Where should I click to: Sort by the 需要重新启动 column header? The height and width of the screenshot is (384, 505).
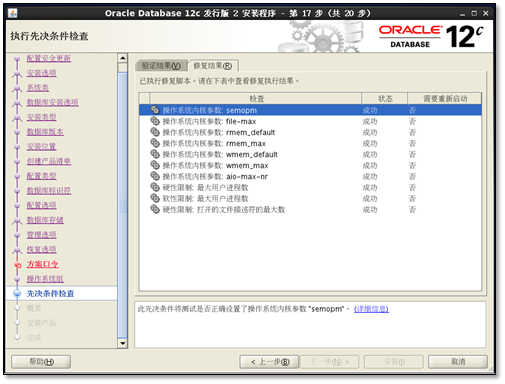(445, 99)
